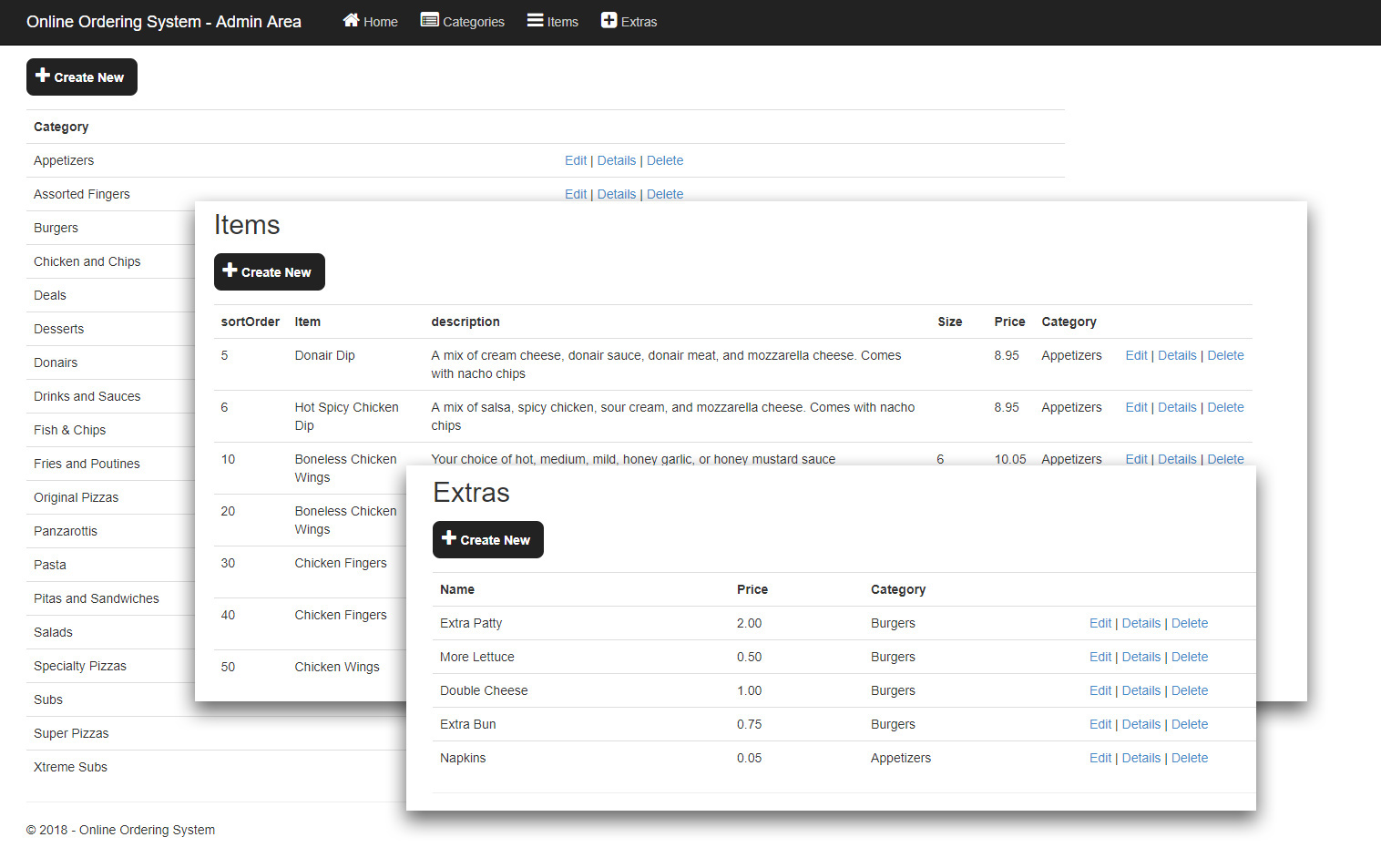Viewport: 1381px width, 868px height.
Task: Delete the Napkins extra
Action: coord(1190,758)
